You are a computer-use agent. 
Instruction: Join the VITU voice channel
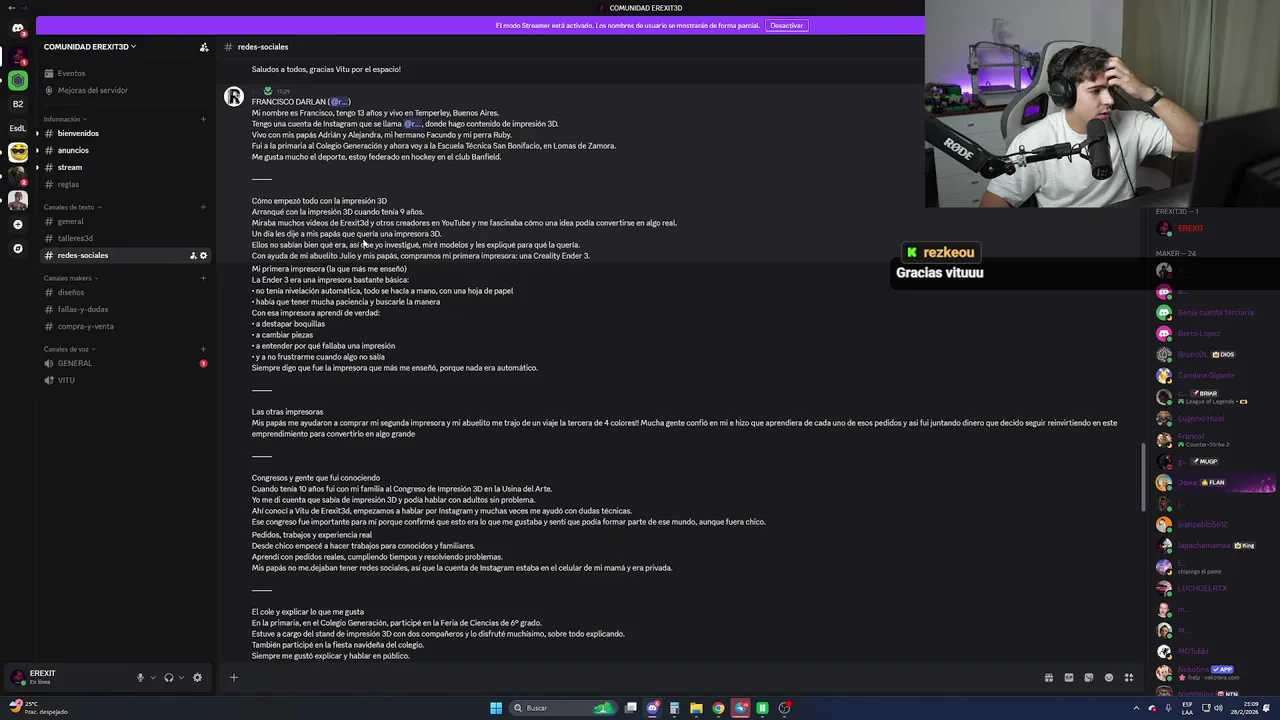pyautogui.click(x=125, y=380)
